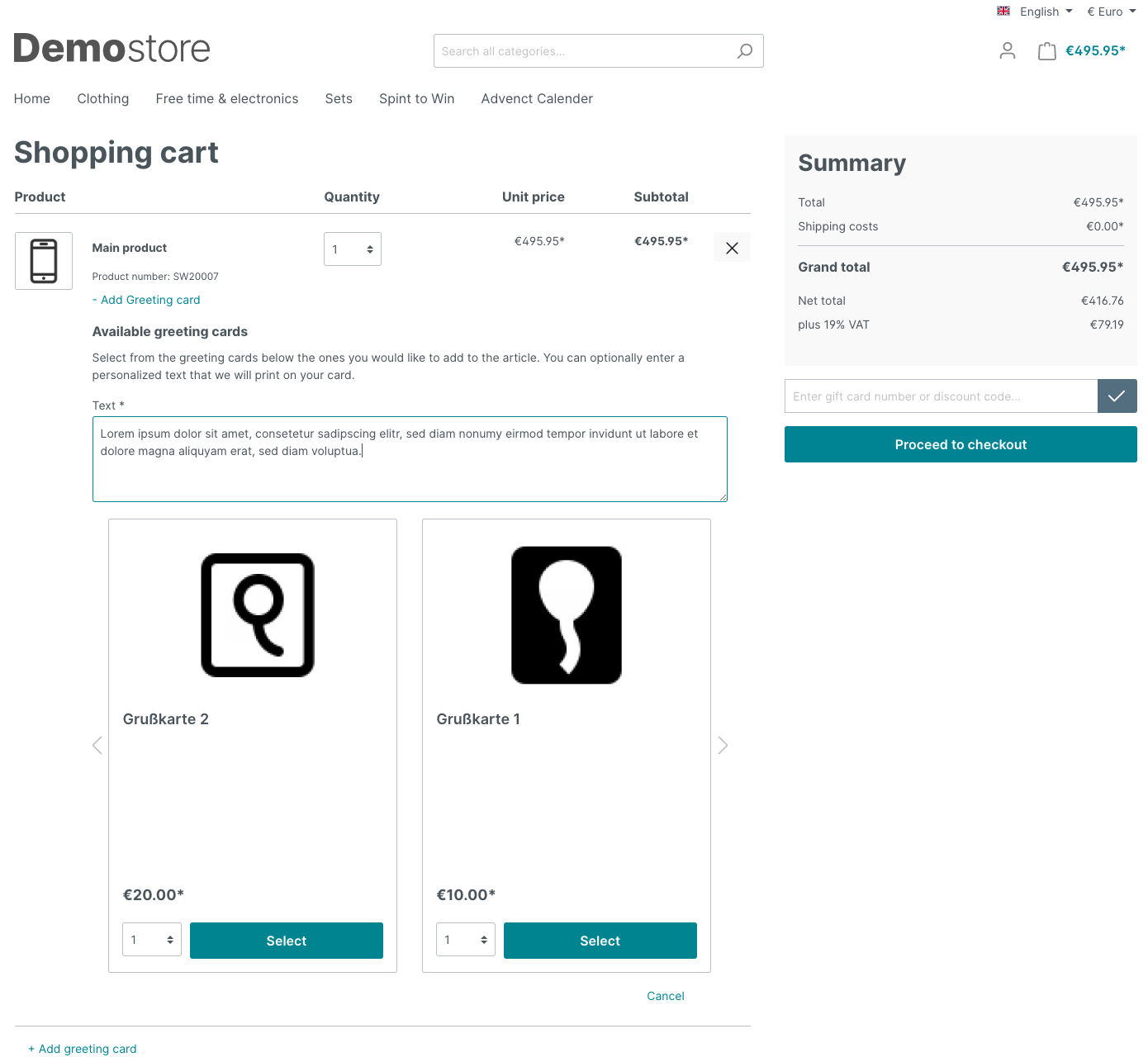This screenshot has width=1148, height=1062.
Task: Click '+ Add greeting card' at bottom
Action: [83, 1049]
